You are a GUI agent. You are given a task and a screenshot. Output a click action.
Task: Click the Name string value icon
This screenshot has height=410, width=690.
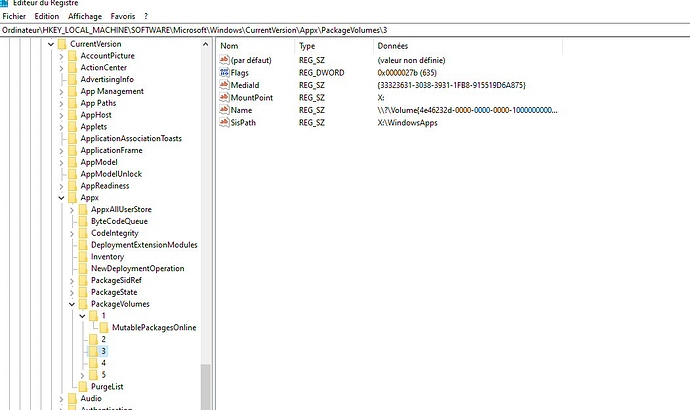tap(224, 110)
